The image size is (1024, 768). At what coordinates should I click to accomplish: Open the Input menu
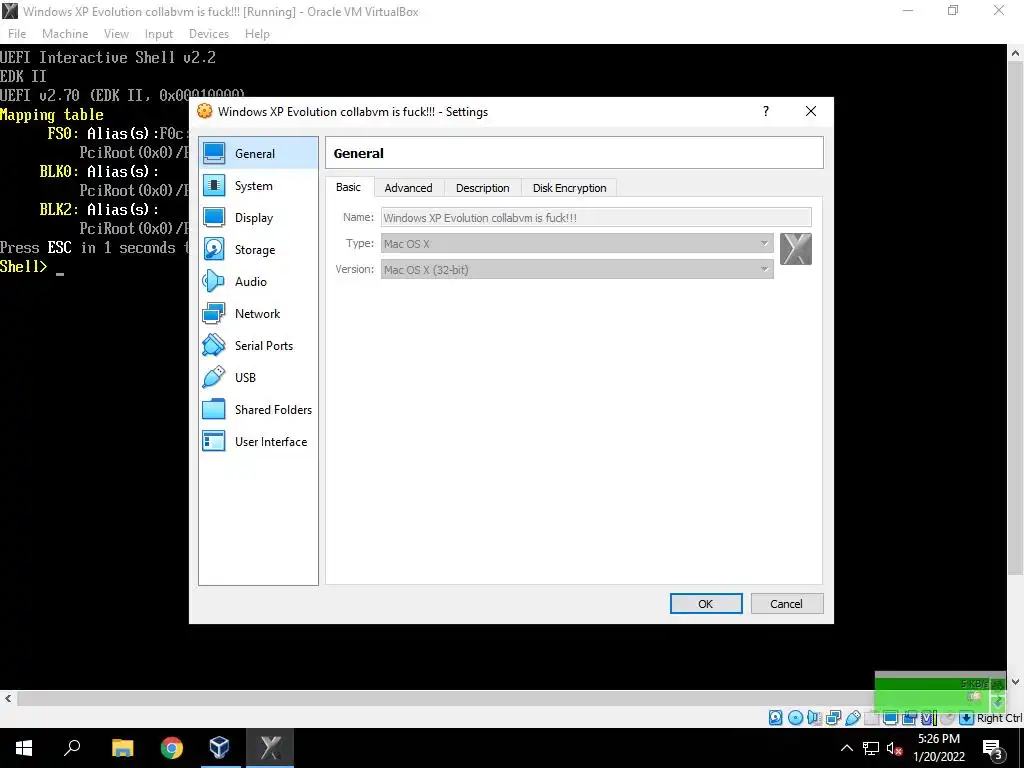(x=159, y=34)
